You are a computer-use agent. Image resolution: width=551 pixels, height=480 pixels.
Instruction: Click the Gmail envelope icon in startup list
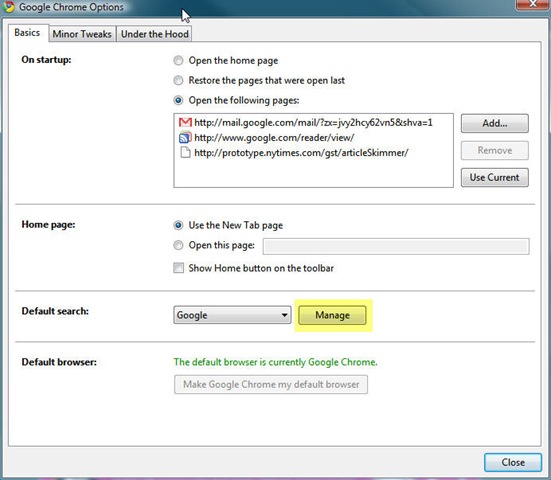pos(185,122)
